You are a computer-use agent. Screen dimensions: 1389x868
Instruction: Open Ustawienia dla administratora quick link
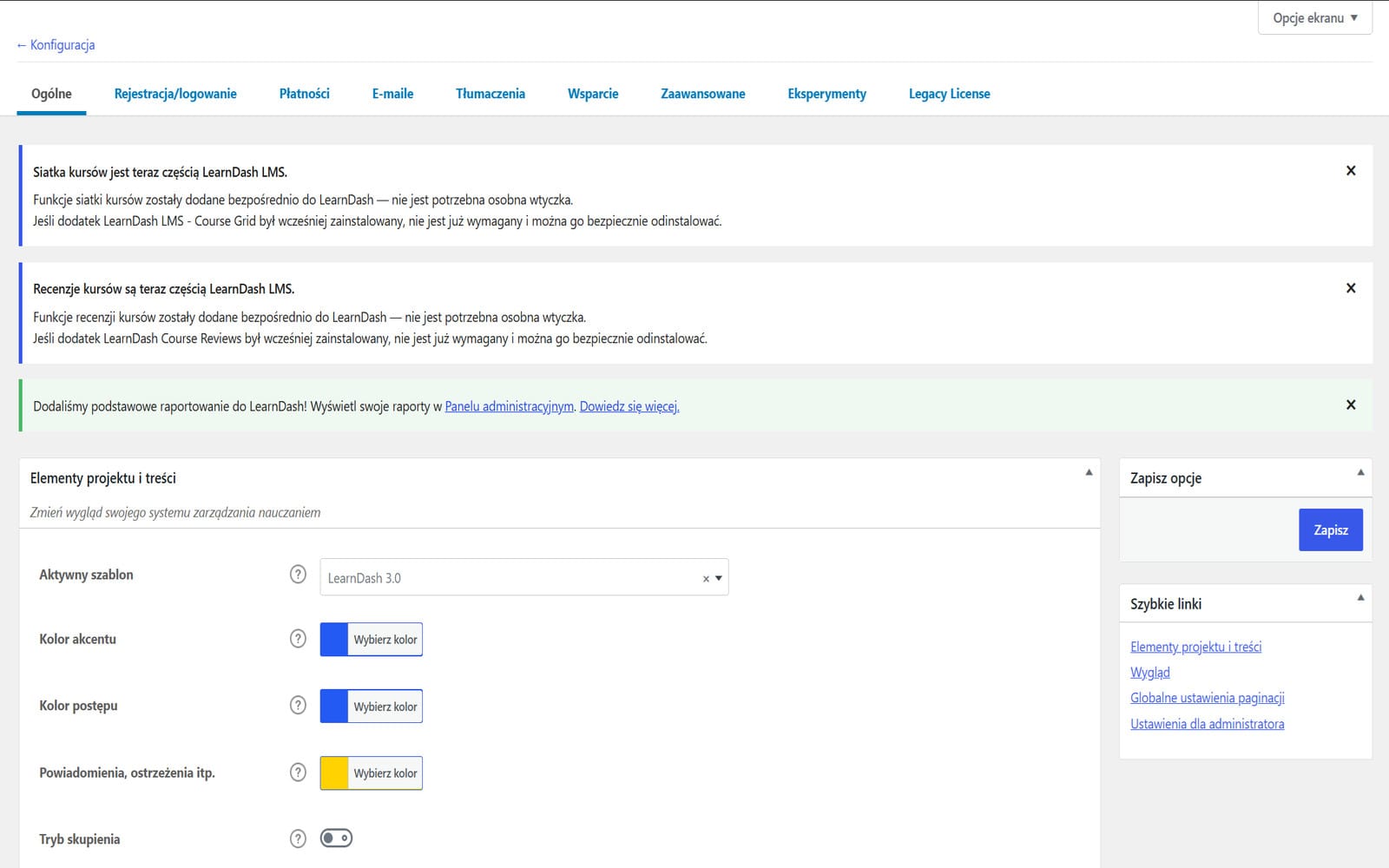[x=1208, y=724]
